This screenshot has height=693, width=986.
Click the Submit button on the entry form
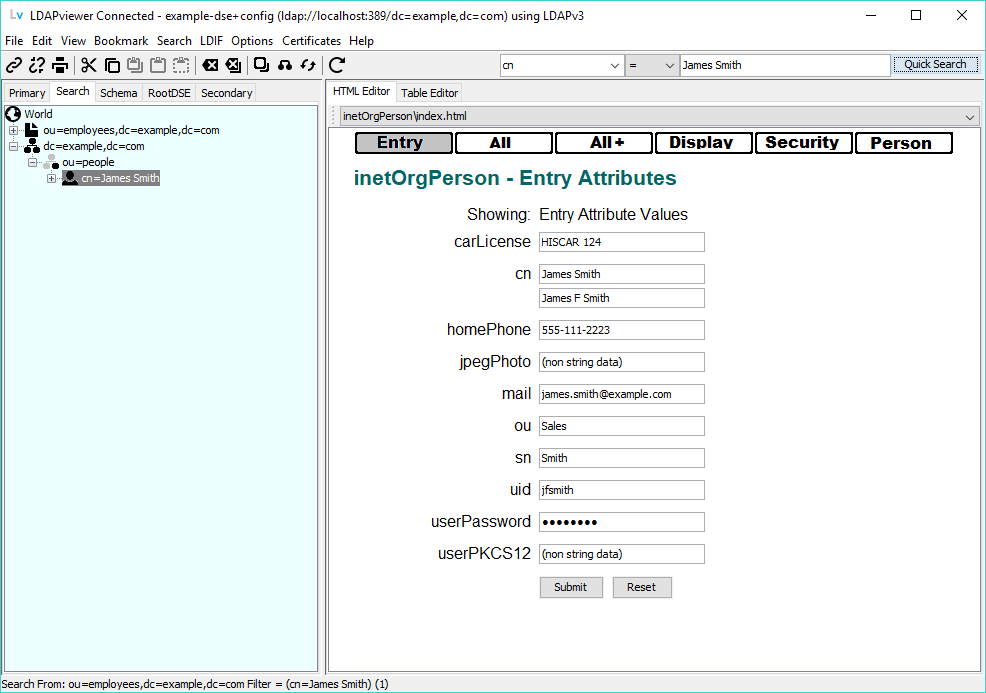click(x=570, y=587)
